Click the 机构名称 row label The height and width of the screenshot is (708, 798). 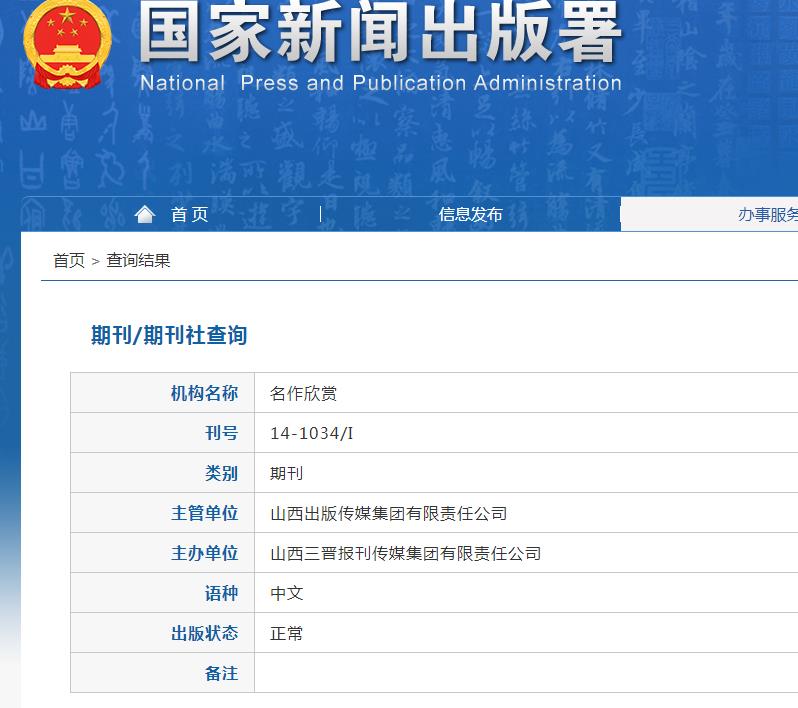pos(205,393)
